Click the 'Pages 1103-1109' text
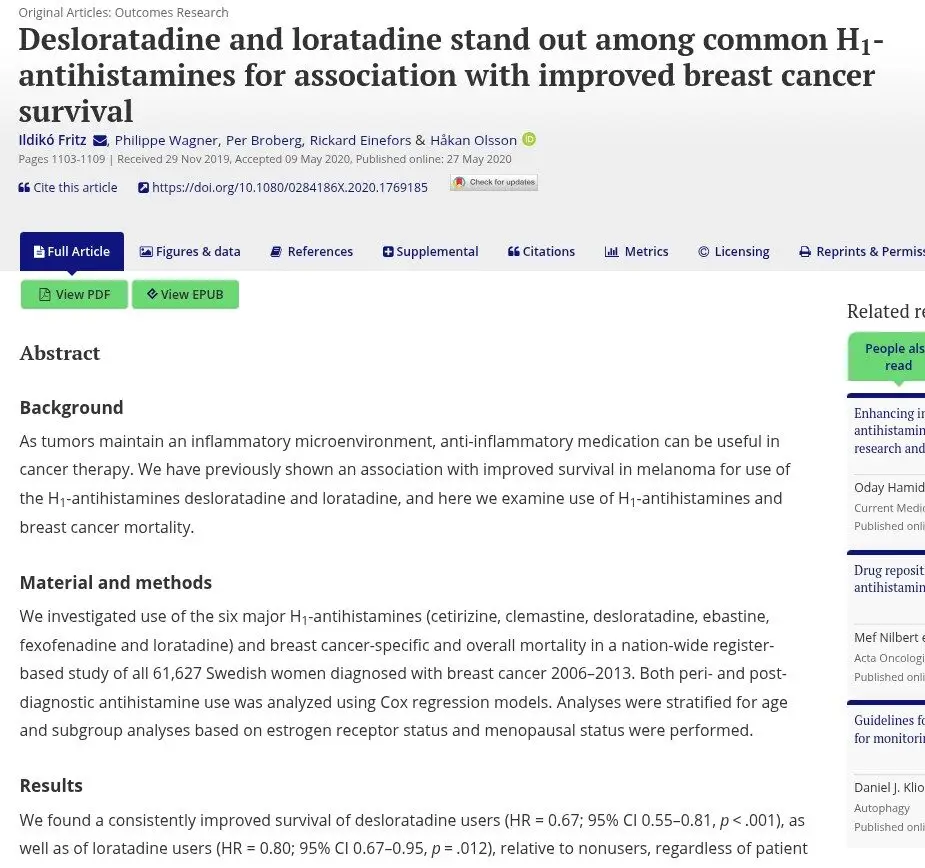 pyautogui.click(x=61, y=159)
